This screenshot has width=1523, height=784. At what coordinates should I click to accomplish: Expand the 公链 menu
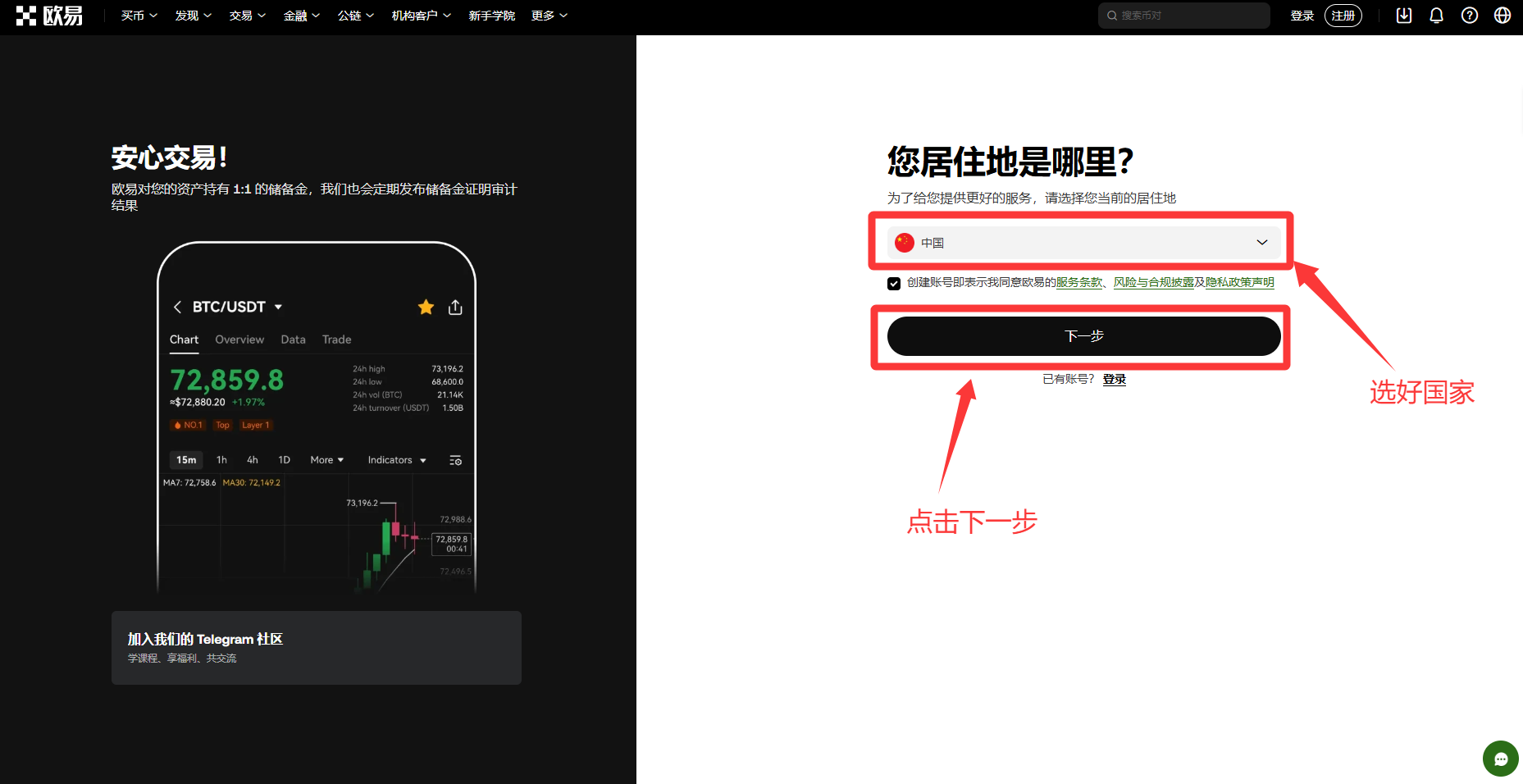(356, 16)
